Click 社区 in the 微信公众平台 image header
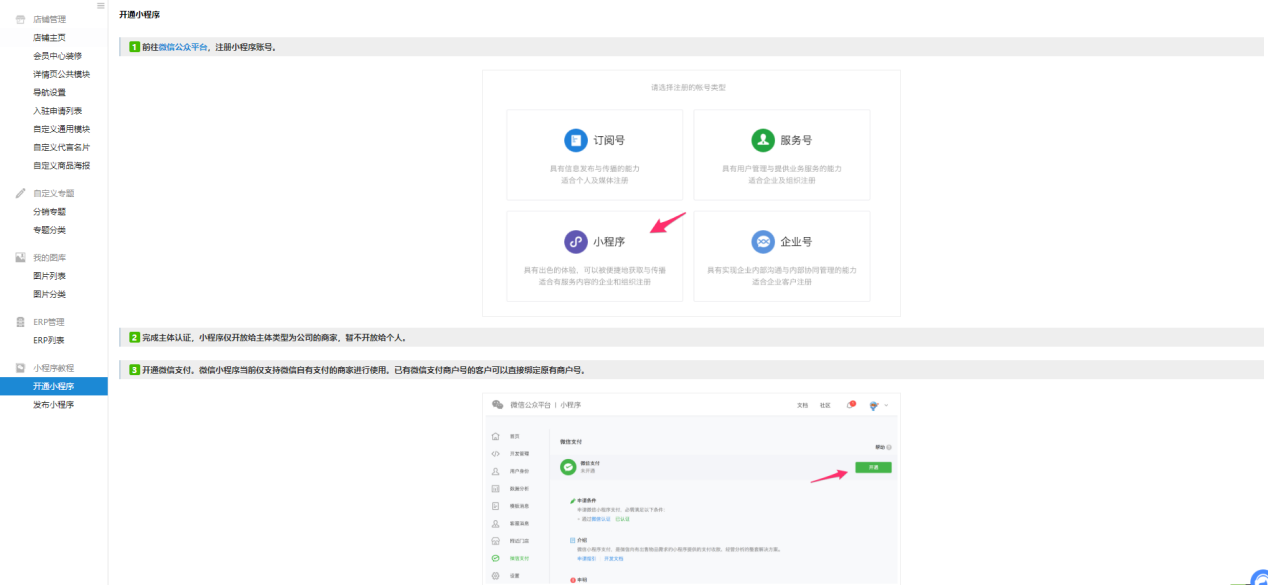 point(825,405)
